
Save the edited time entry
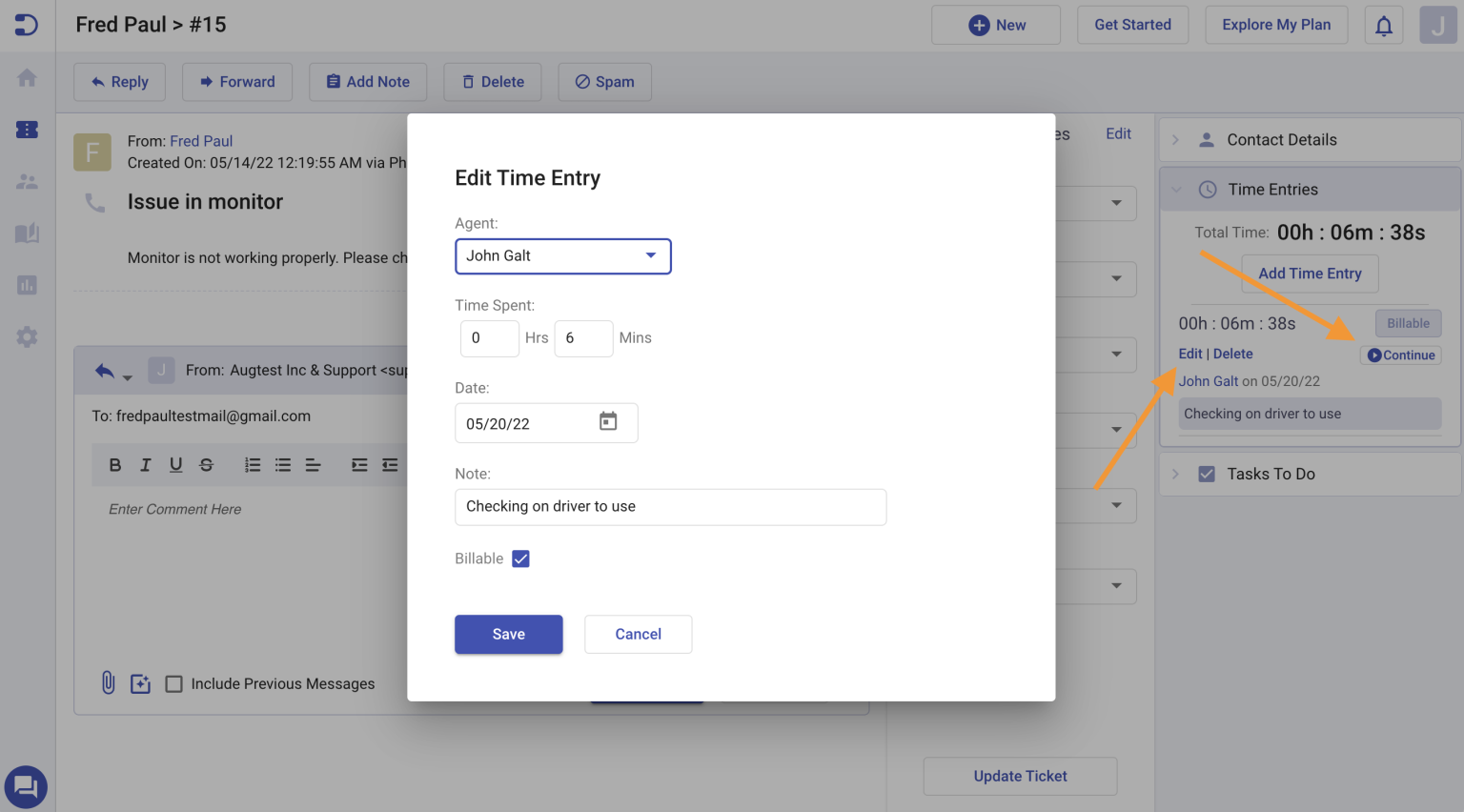click(508, 634)
